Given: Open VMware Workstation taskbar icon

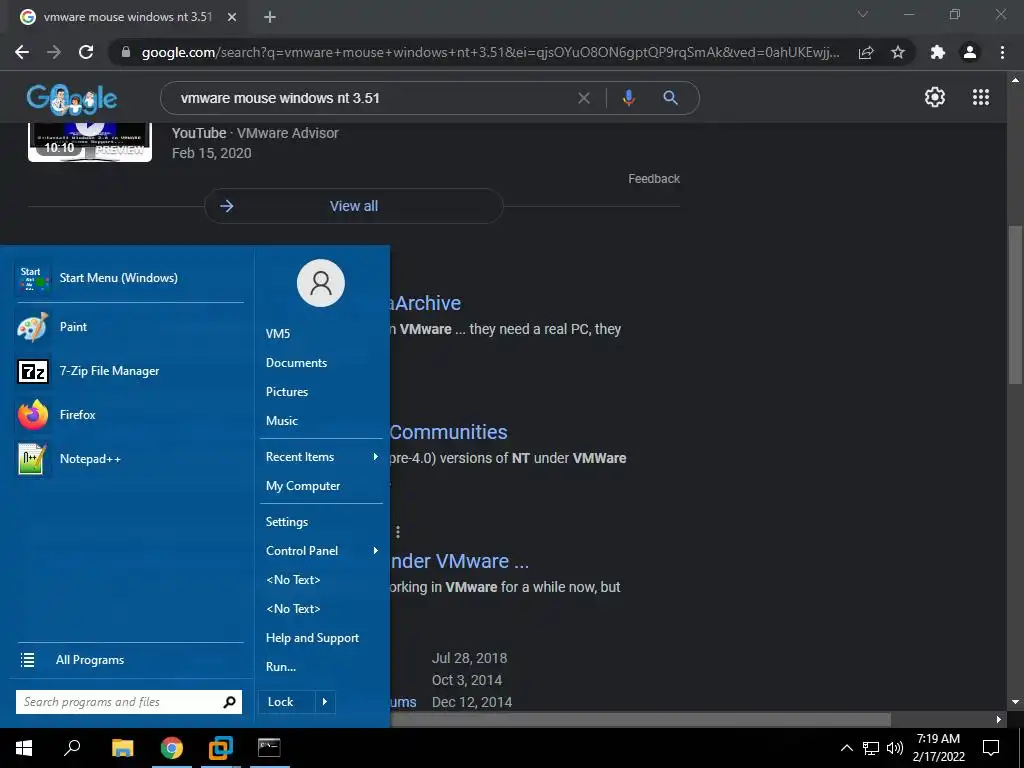Looking at the screenshot, I should pos(221,748).
